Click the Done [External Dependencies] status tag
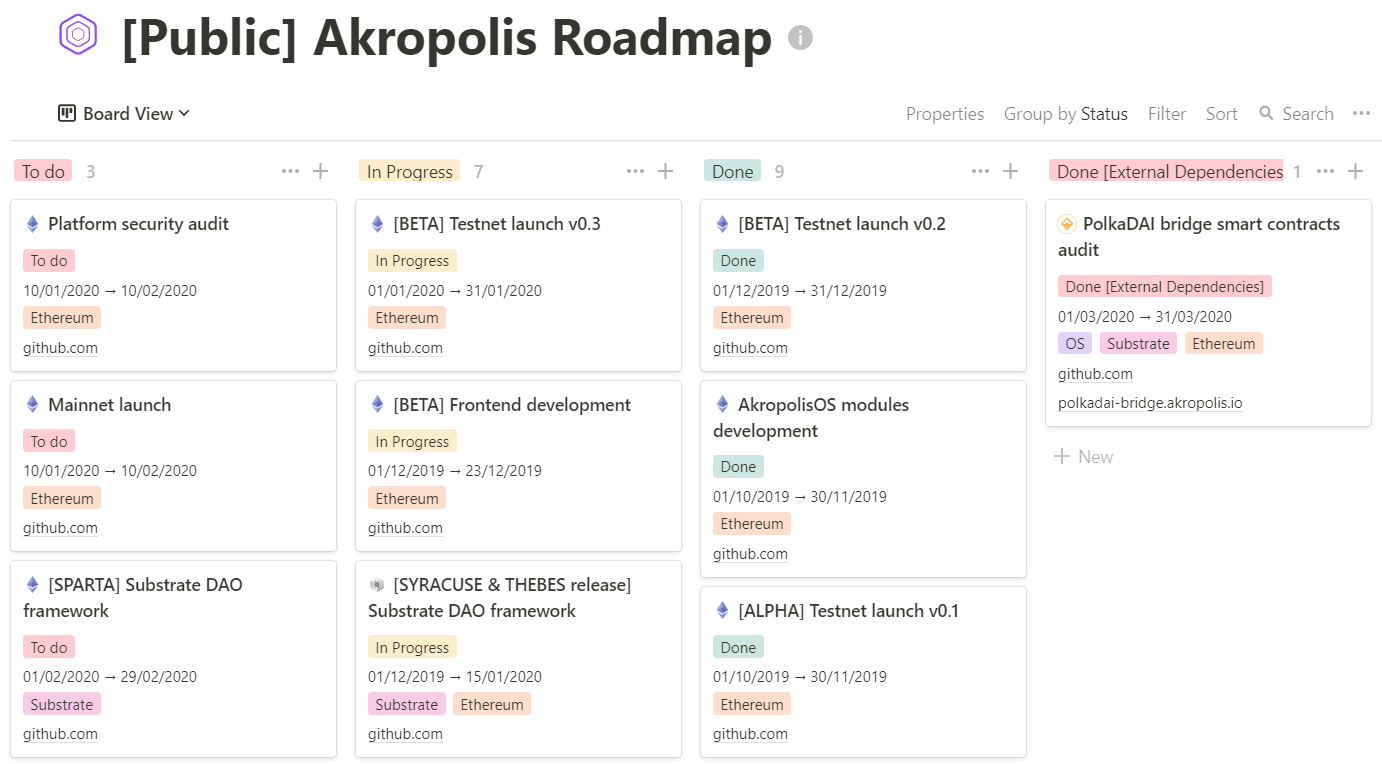This screenshot has width=1382, height=764. coord(1165,287)
